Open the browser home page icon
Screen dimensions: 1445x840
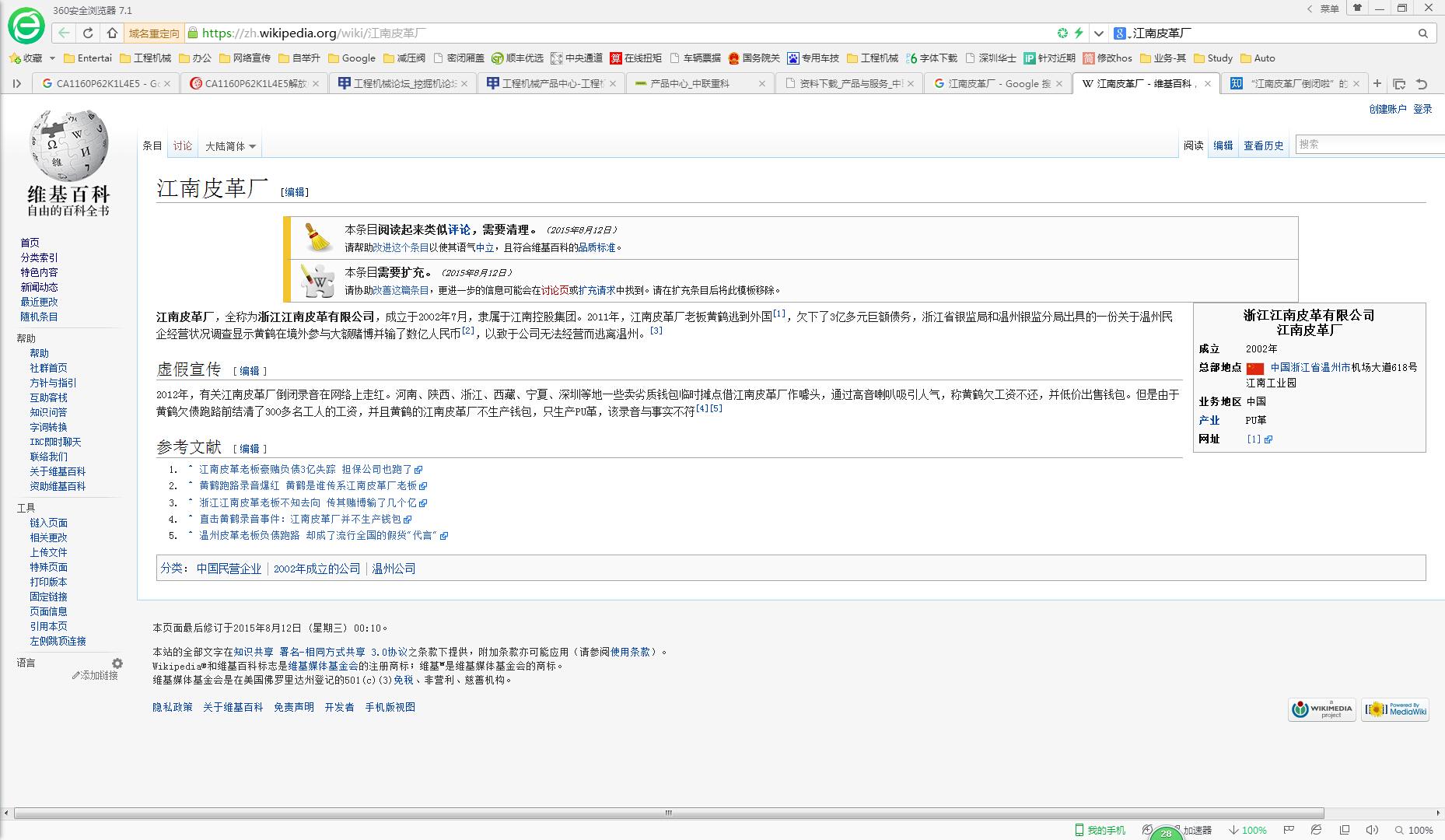(112, 33)
